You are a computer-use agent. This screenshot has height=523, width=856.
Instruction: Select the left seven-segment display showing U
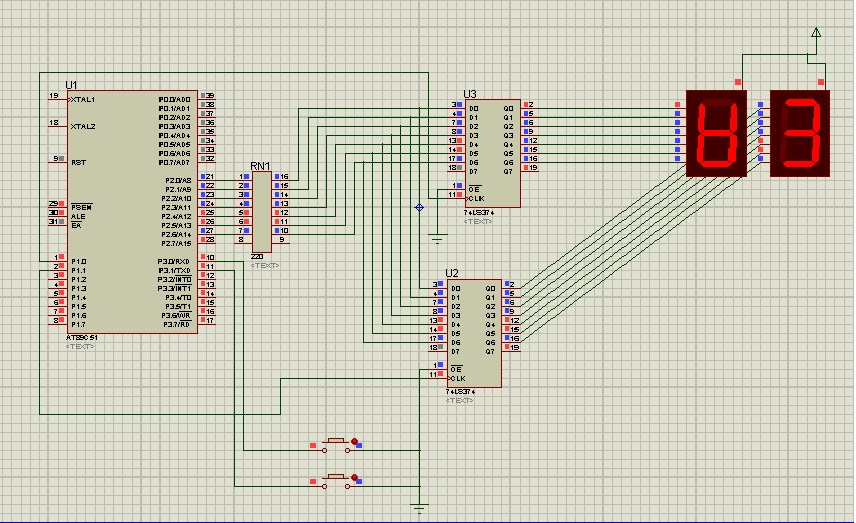tap(716, 134)
